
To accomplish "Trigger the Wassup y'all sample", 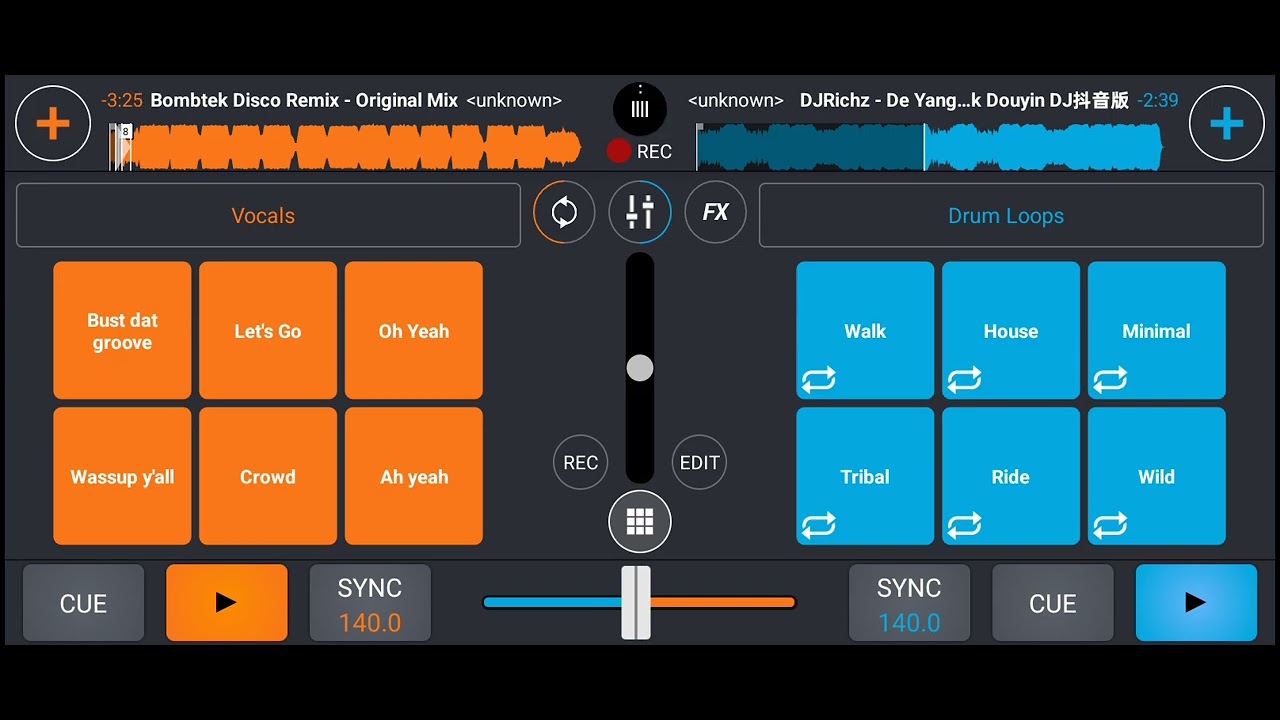I will pyautogui.click(x=122, y=476).
